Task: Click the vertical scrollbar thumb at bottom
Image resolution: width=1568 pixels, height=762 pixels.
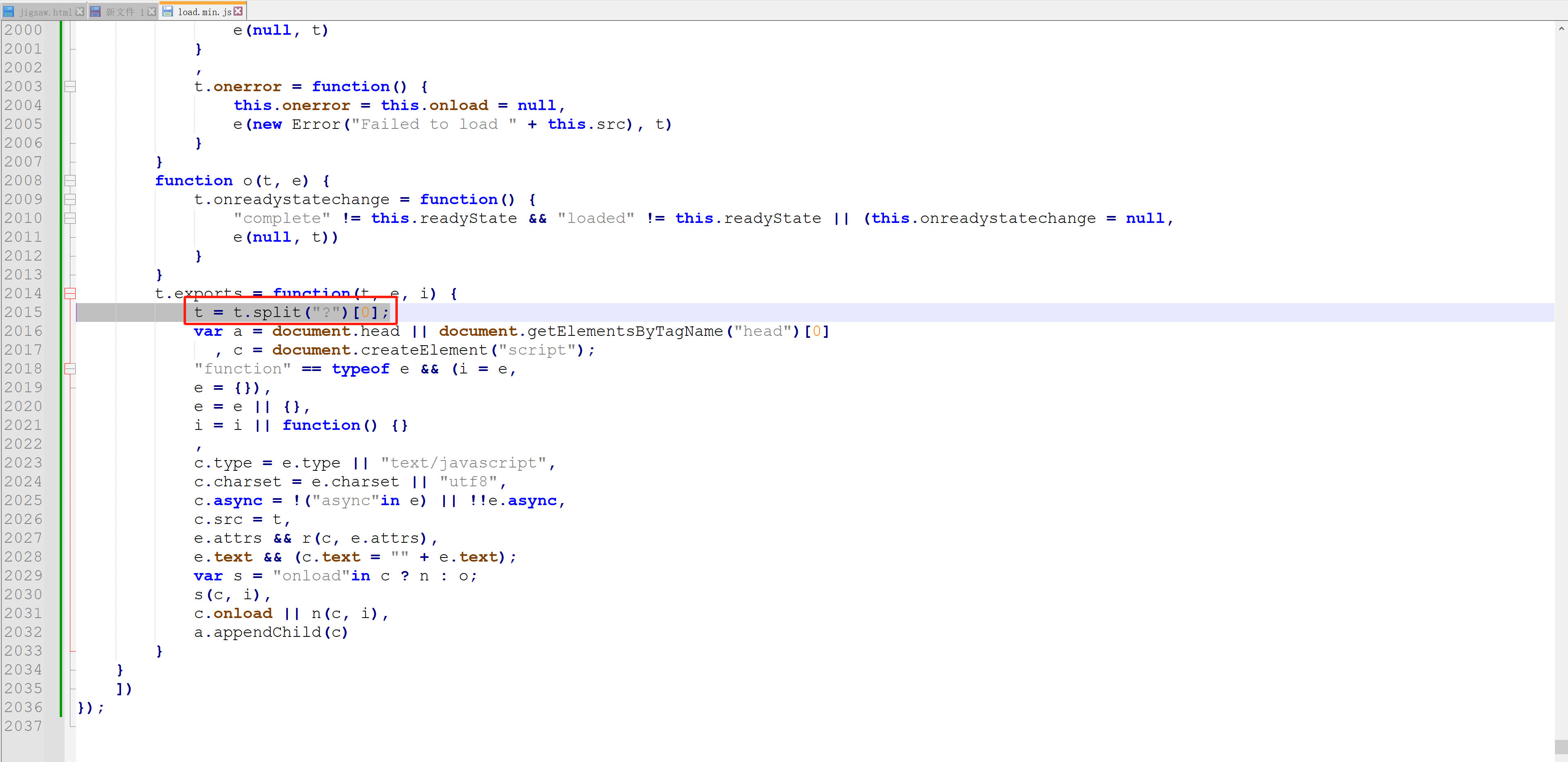Action: 1561,746
